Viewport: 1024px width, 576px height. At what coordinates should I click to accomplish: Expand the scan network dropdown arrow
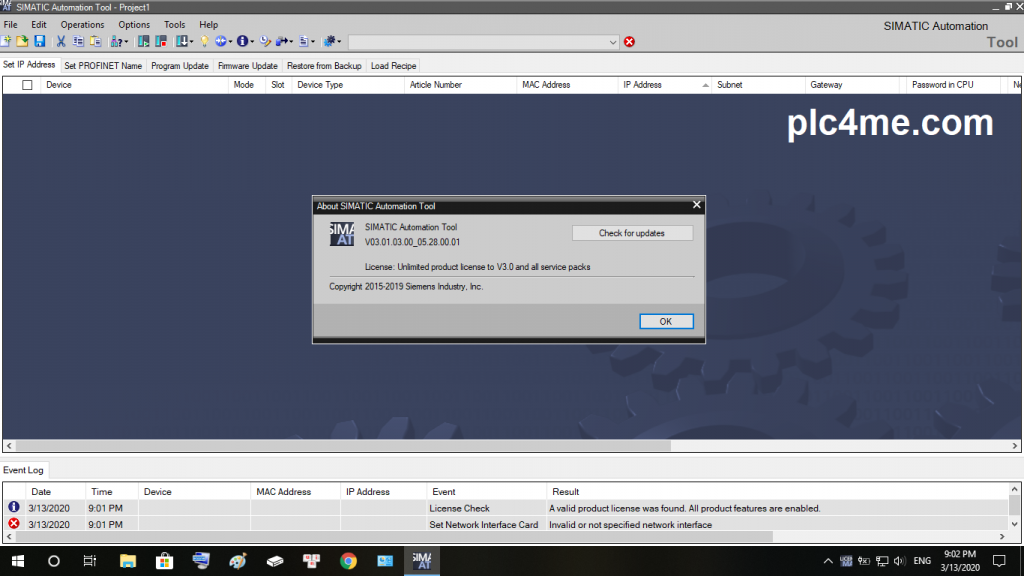point(127,42)
